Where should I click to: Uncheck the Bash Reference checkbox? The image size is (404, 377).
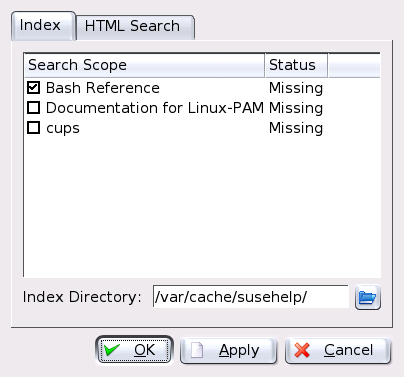tap(33, 88)
